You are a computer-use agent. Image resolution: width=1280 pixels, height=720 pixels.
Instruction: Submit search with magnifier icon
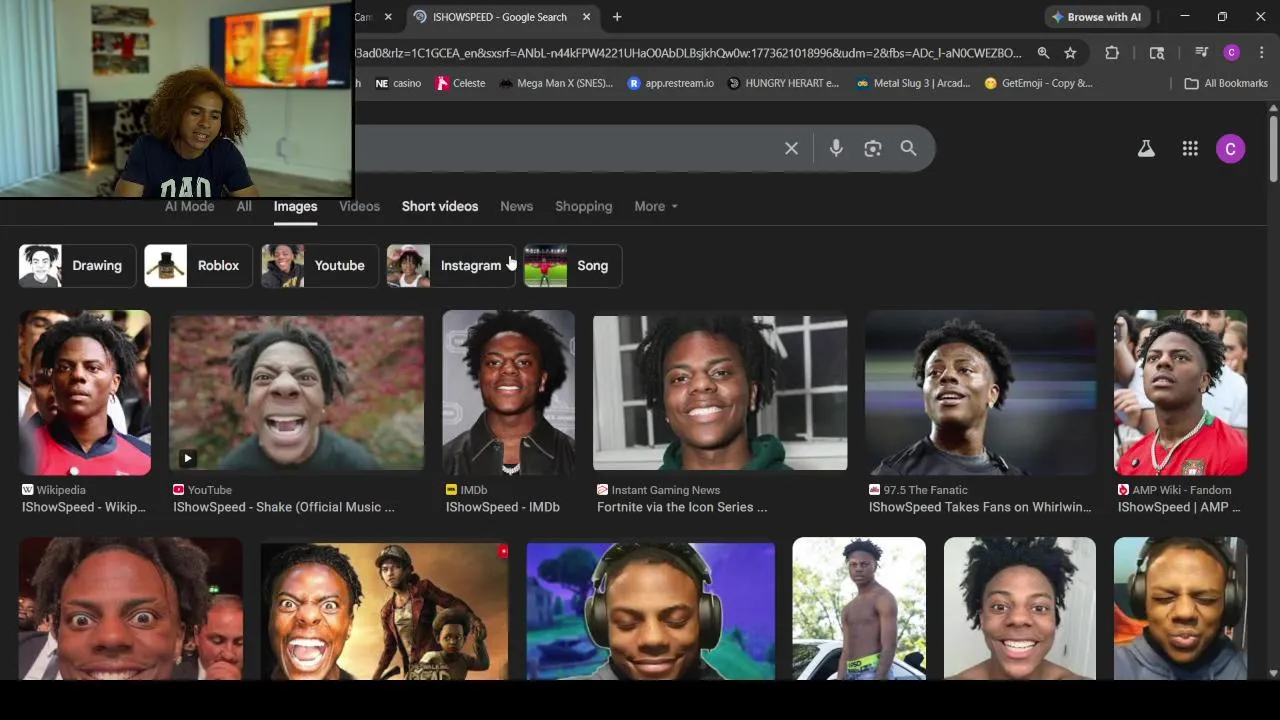(x=908, y=148)
